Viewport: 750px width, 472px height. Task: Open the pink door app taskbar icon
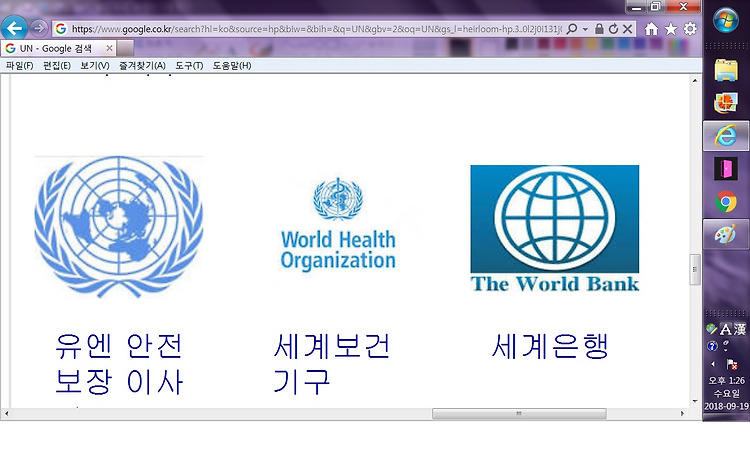[726, 169]
